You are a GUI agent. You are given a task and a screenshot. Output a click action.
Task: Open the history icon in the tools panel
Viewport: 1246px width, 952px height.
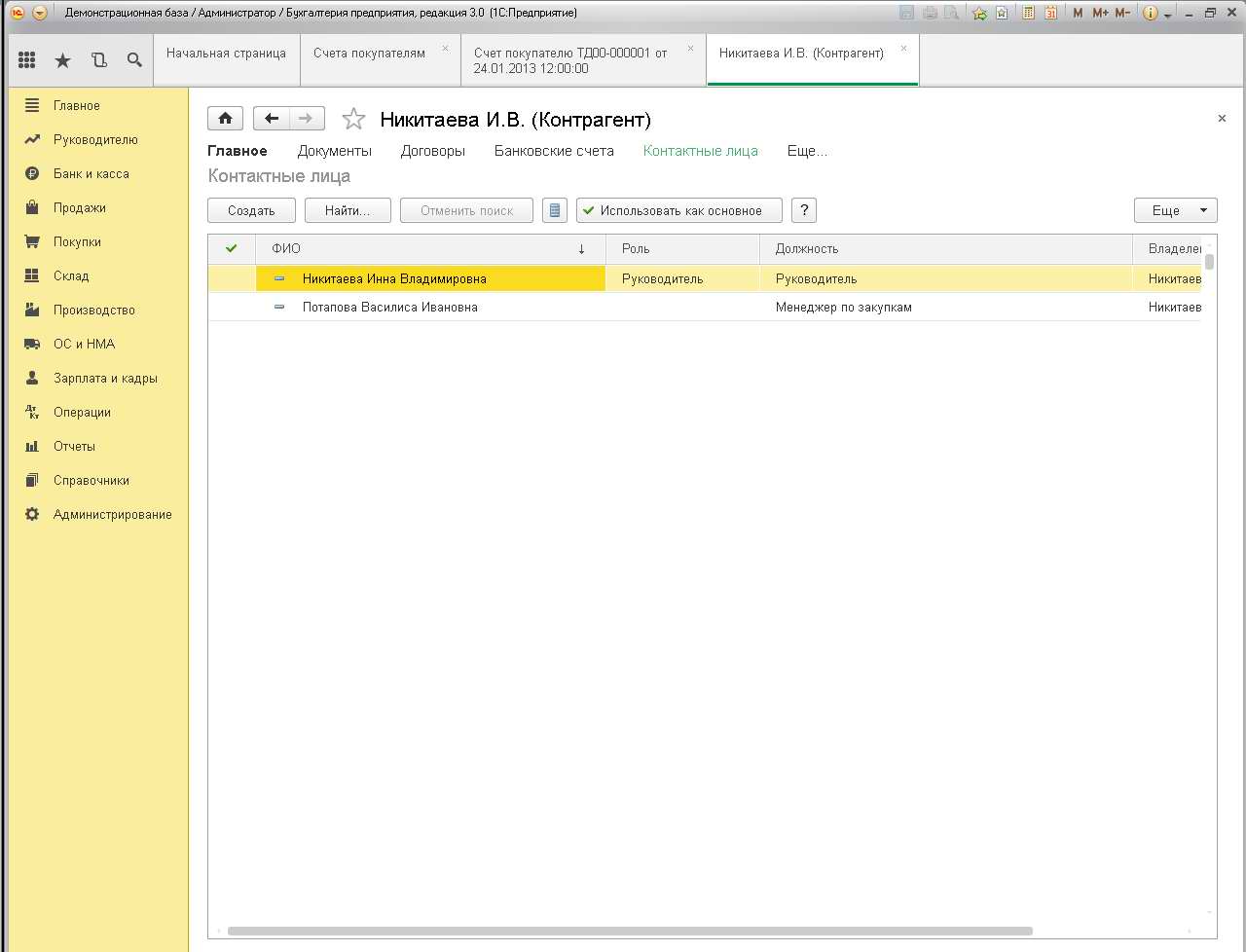[x=99, y=60]
